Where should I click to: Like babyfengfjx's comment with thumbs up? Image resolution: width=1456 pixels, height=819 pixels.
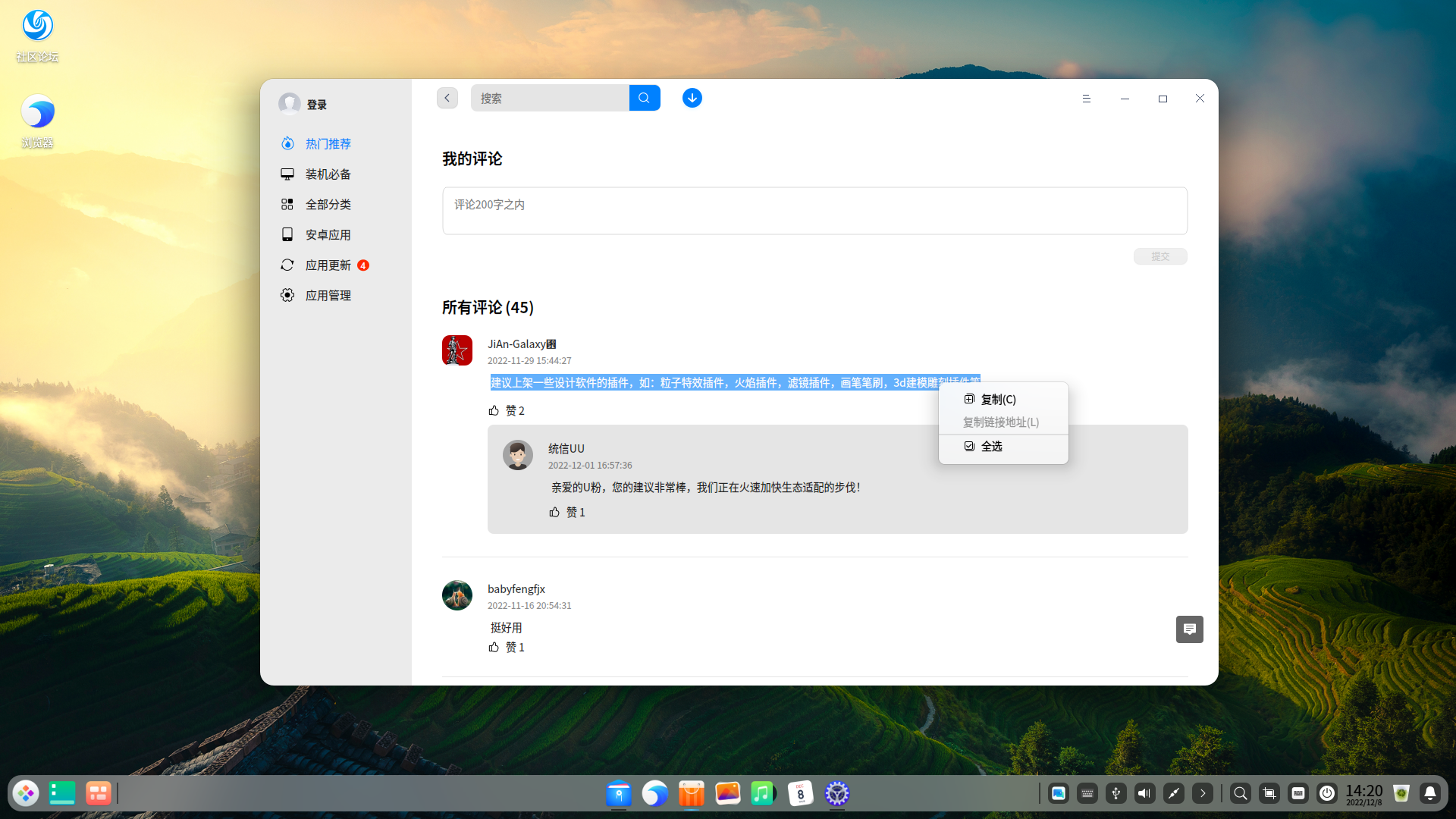click(494, 647)
